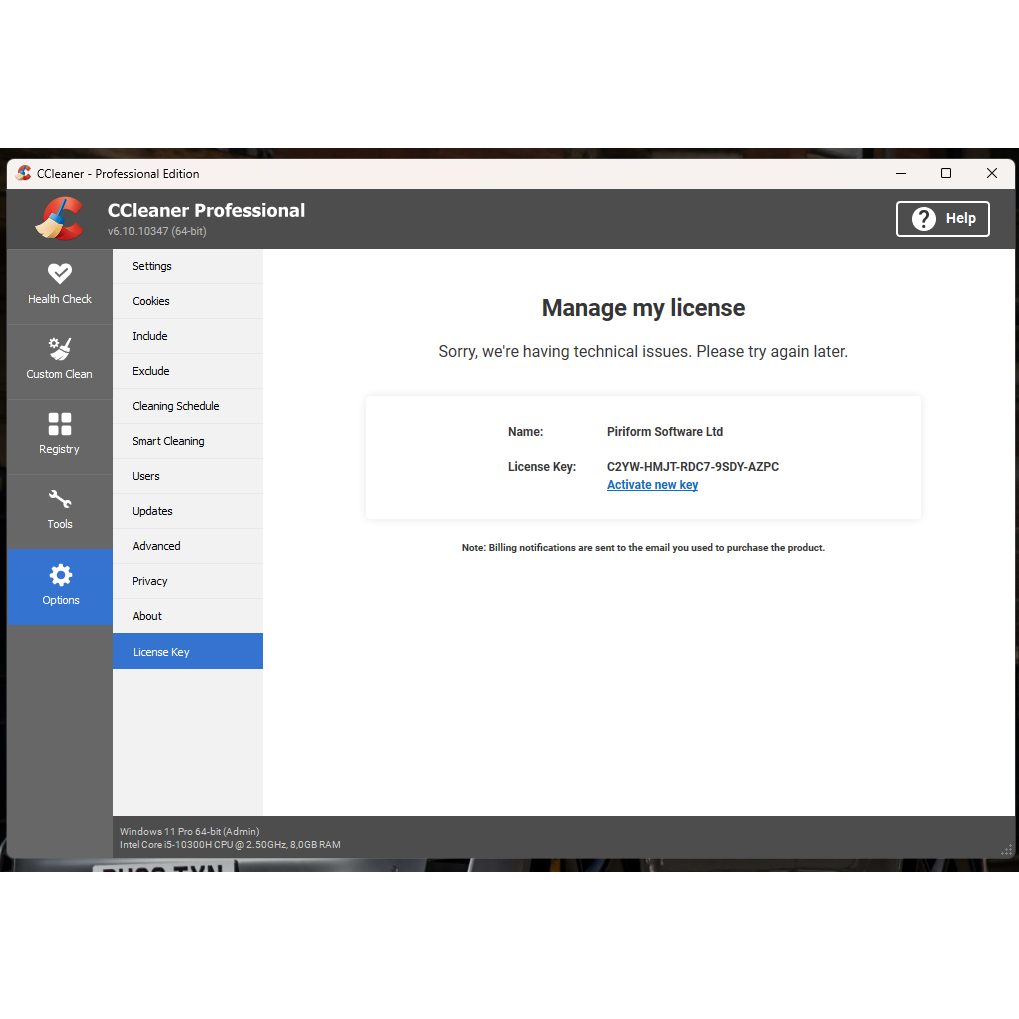Image resolution: width=1019 pixels, height=1019 pixels.
Task: Open the Registry grid icon
Action: pyautogui.click(x=60, y=424)
